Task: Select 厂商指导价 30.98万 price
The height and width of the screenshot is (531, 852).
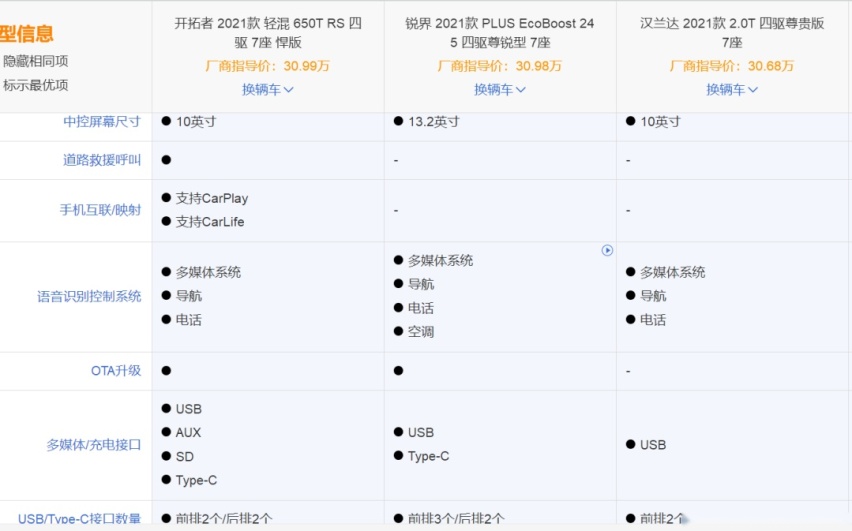Action: pos(499,66)
